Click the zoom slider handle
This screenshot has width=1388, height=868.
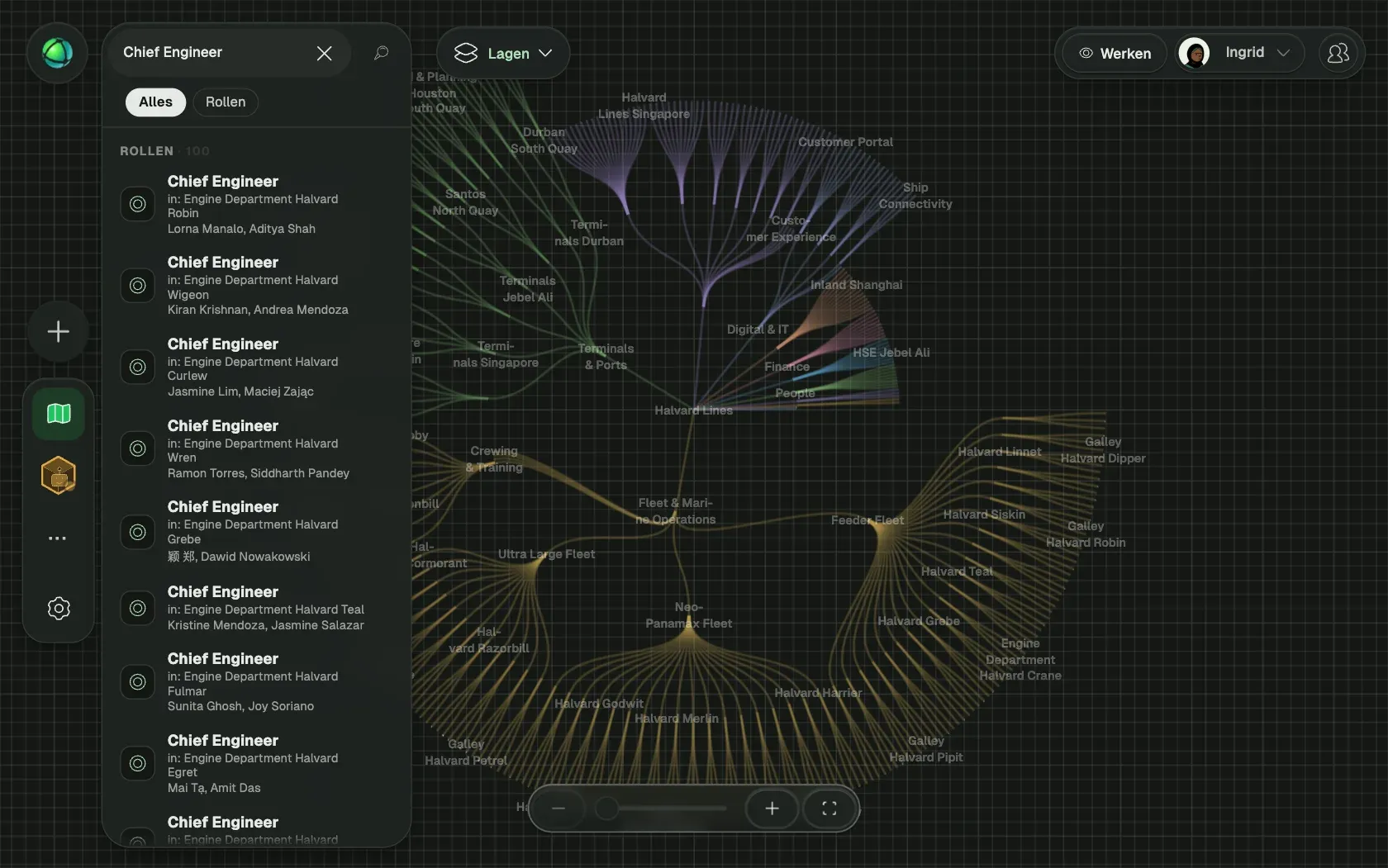pos(606,809)
